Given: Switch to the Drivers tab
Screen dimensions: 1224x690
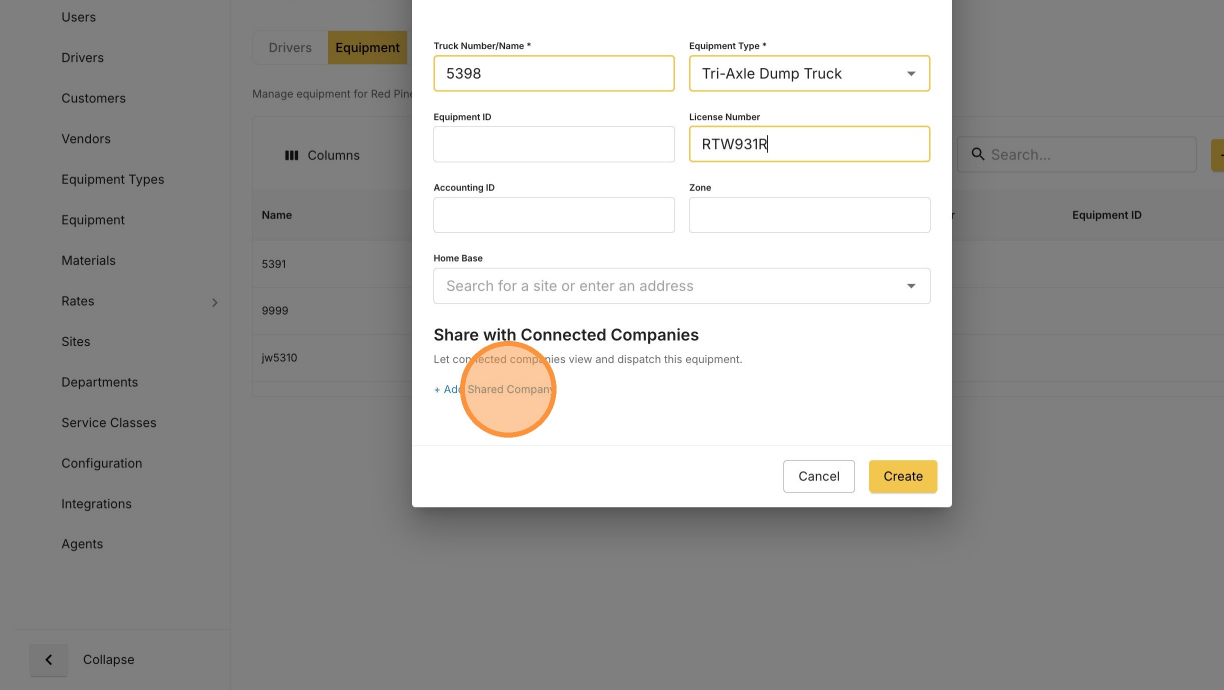Looking at the screenshot, I should pyautogui.click(x=290, y=47).
